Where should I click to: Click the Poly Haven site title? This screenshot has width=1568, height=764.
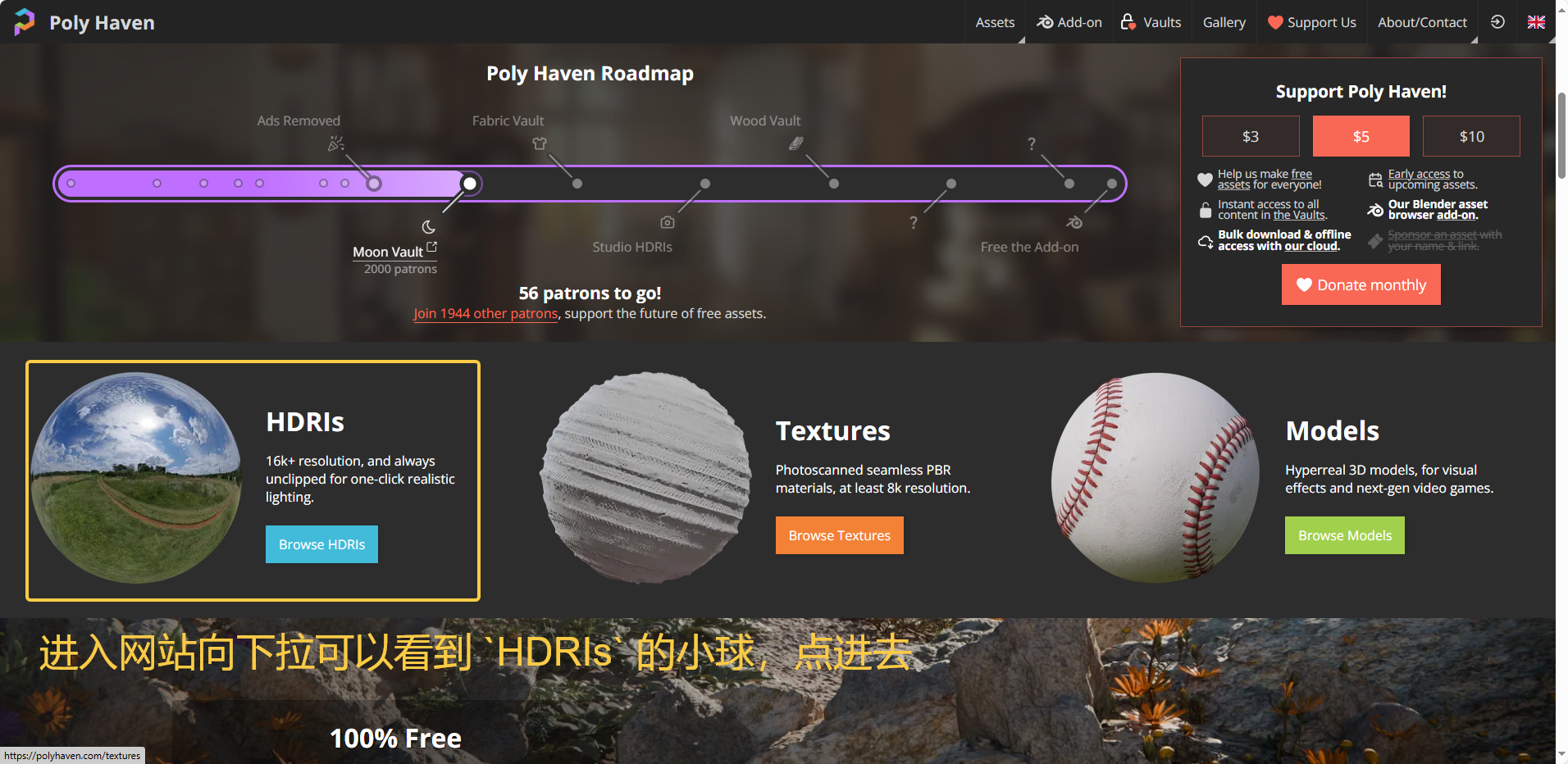[102, 22]
